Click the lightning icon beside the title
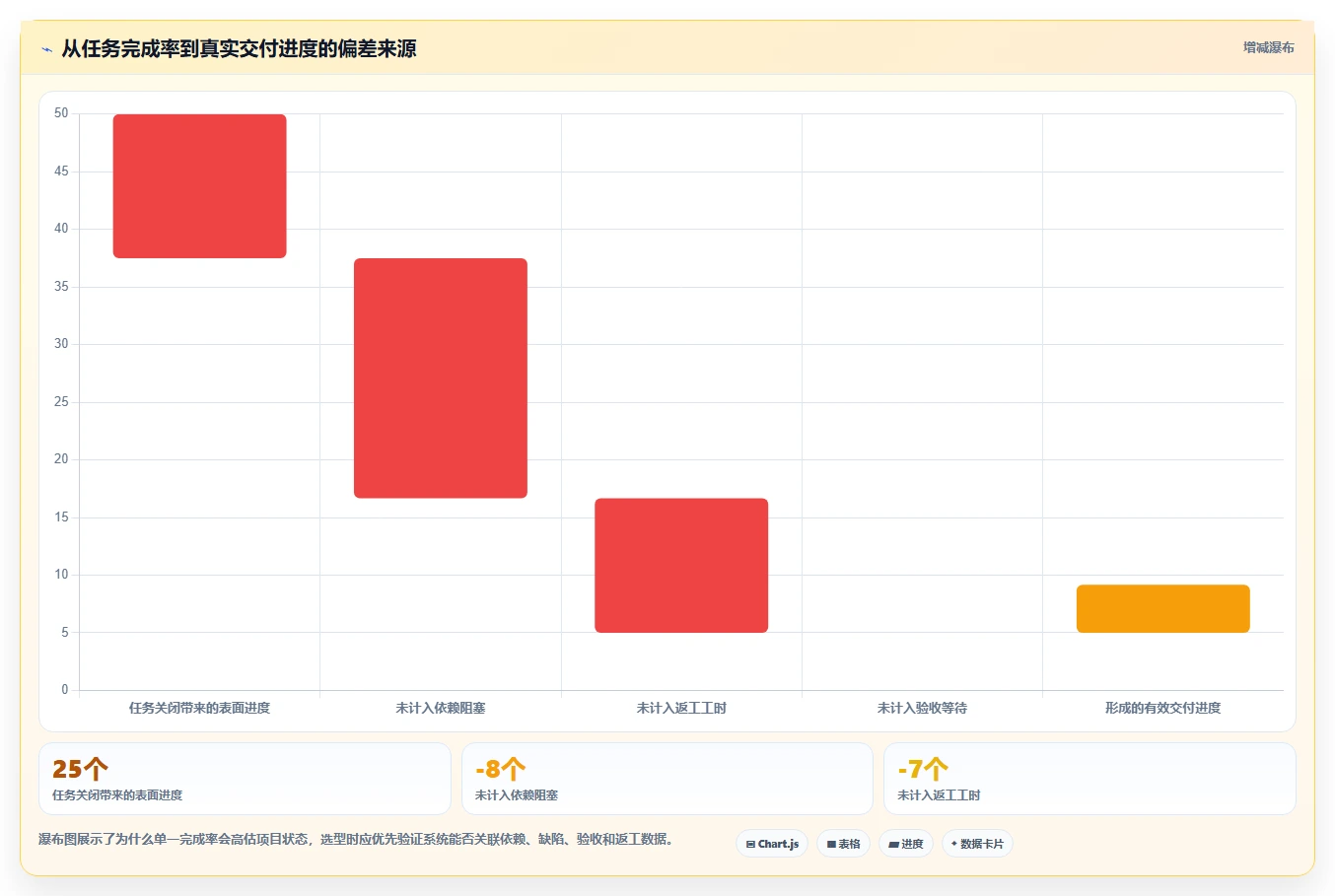The image size is (1335, 896). (x=46, y=49)
